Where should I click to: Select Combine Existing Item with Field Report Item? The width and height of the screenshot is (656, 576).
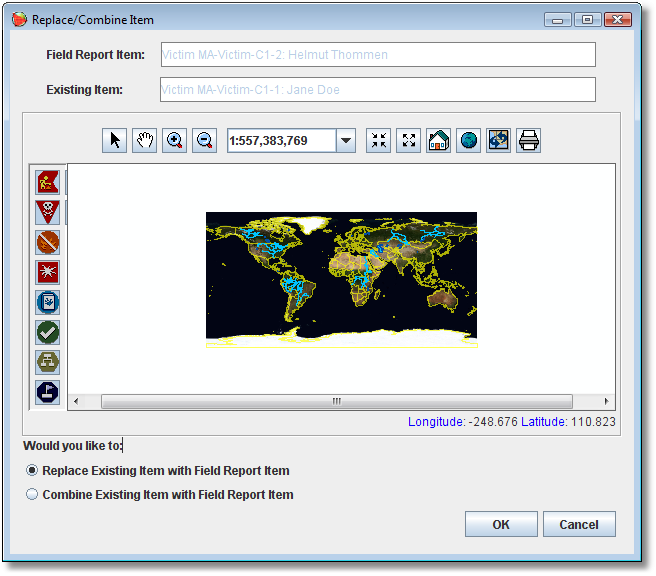32,495
